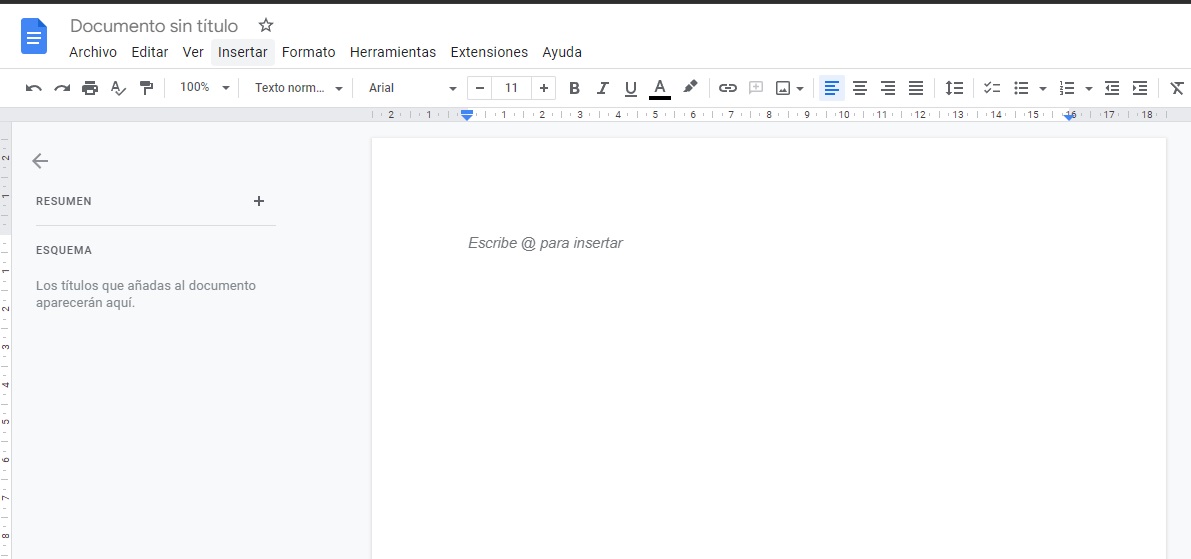Expand numbered list style dropdown arrow
This screenshot has width=1191, height=559.
pyautogui.click(x=1088, y=89)
